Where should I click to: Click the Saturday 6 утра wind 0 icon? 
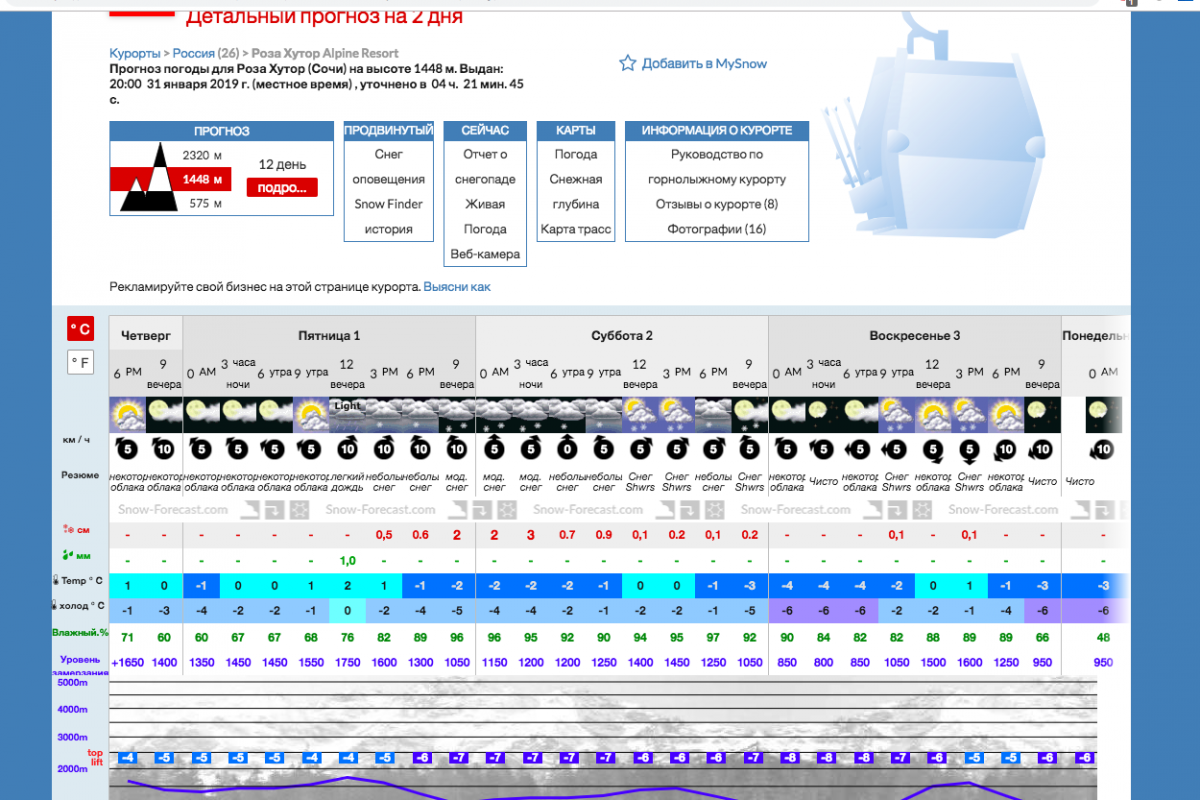pos(567,450)
